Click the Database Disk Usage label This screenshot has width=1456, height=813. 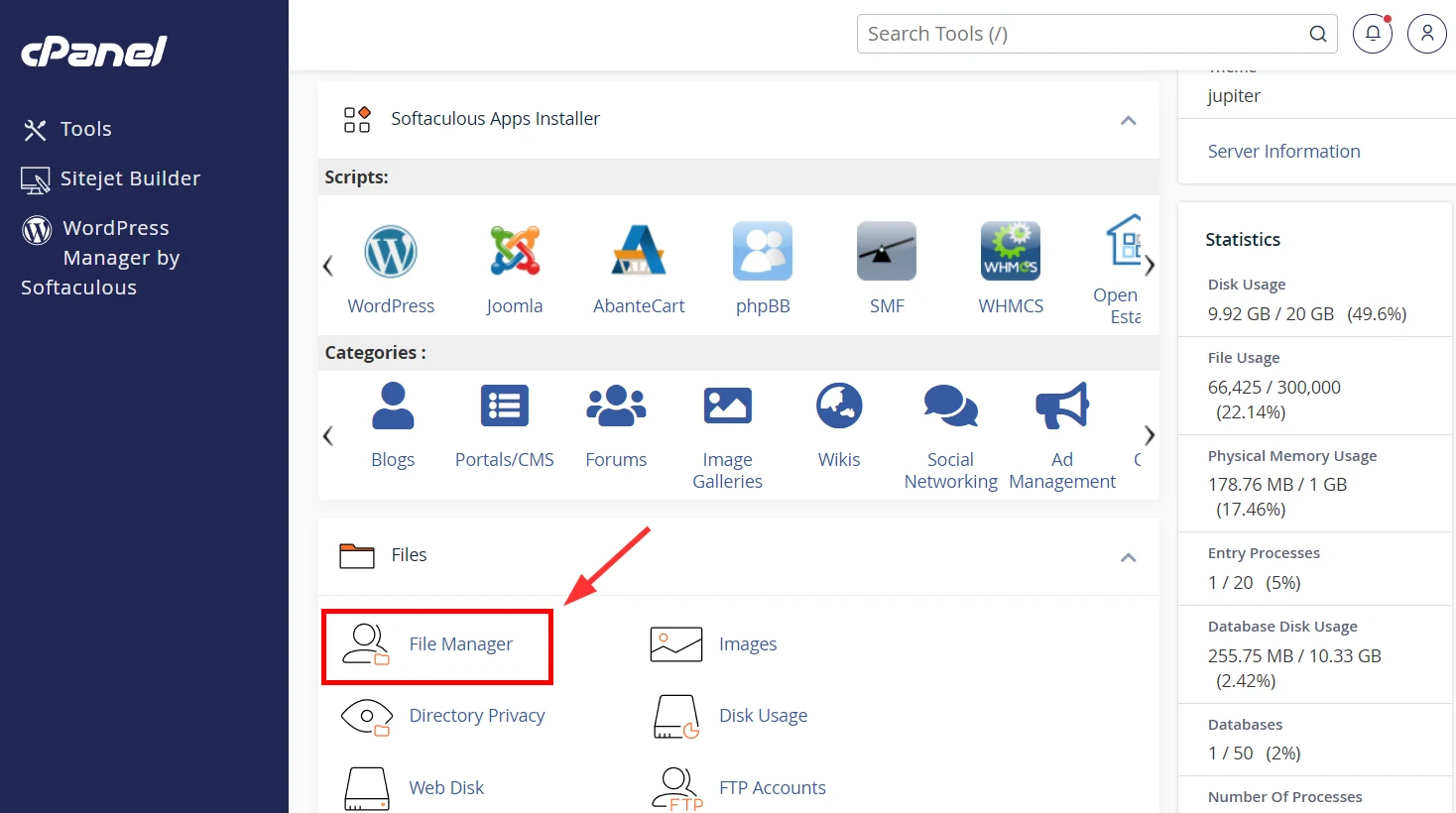point(1282,627)
